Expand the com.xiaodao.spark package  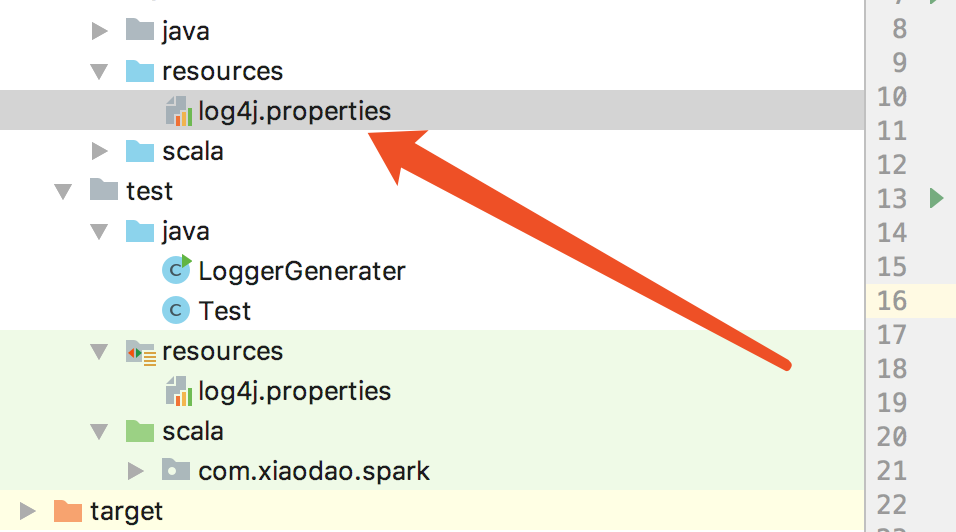136,471
